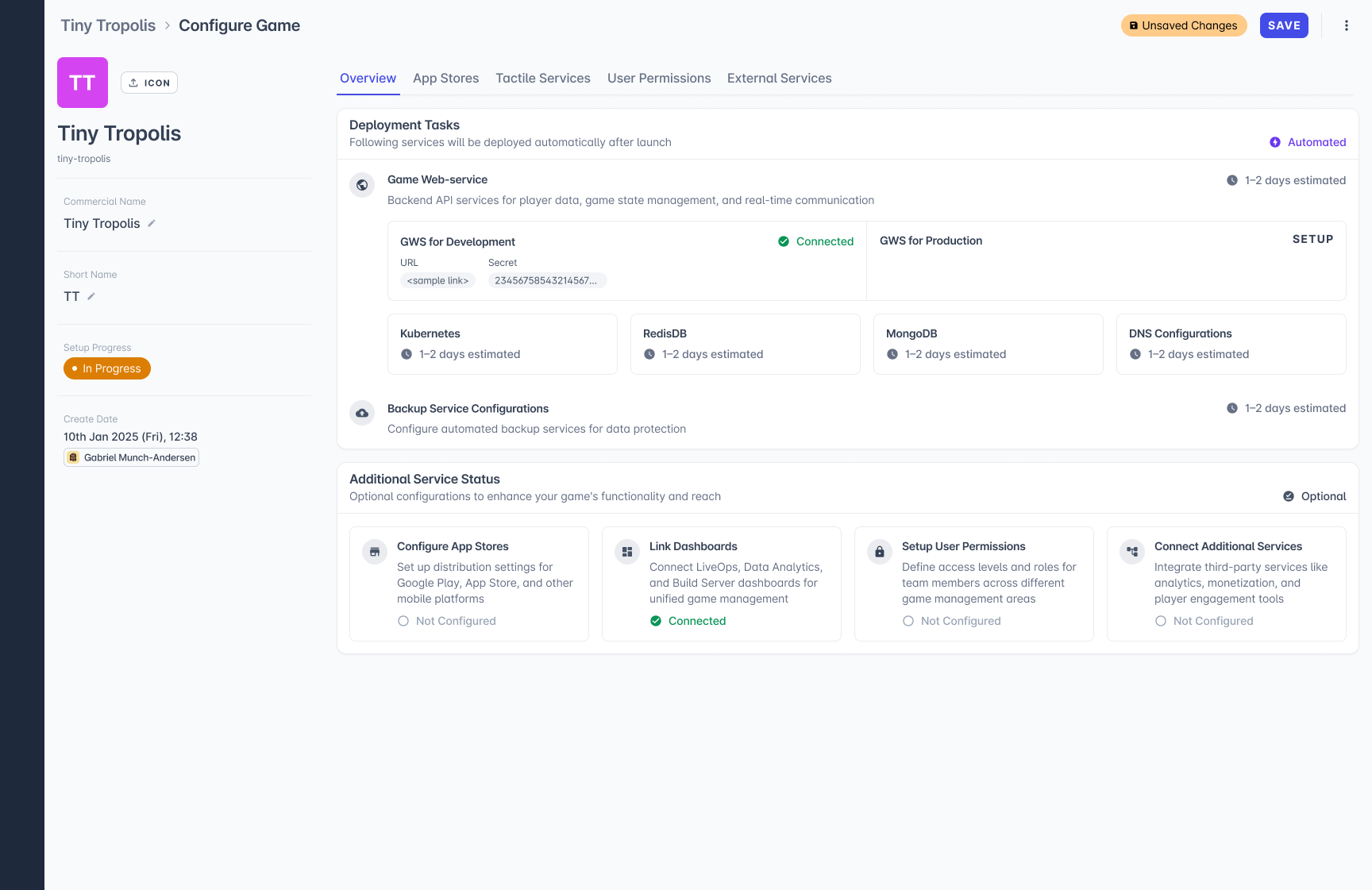The image size is (1372, 890).
Task: Open the Configure App Stores card
Action: (469, 584)
